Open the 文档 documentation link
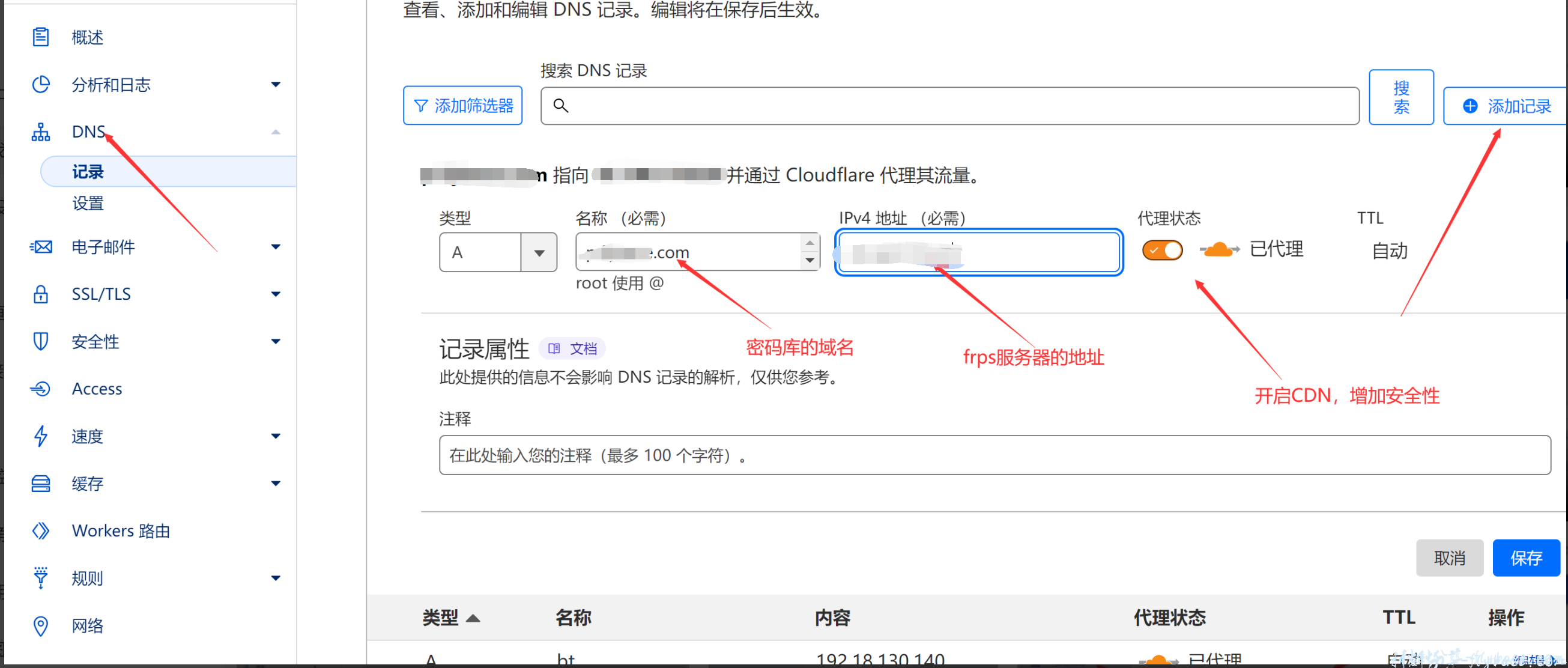Viewport: 1568px width, 668px height. (x=572, y=348)
